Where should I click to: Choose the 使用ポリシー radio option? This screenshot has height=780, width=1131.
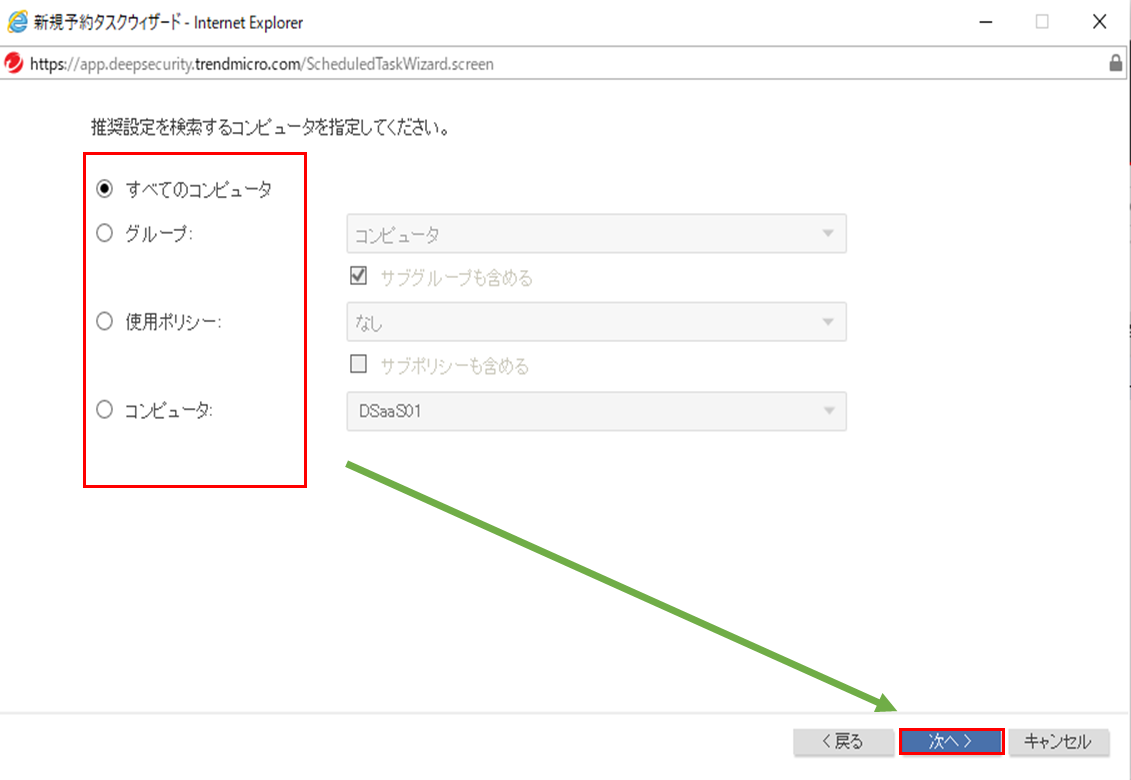point(105,321)
